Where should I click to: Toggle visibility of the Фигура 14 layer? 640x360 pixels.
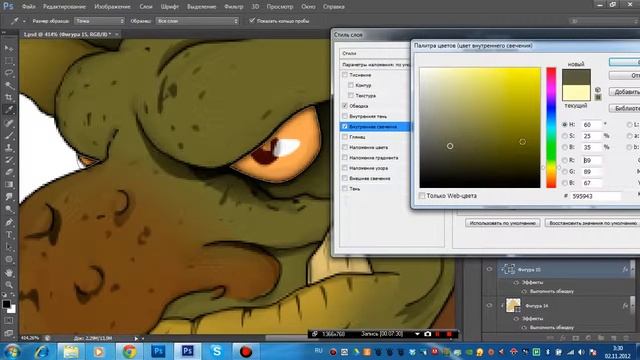pyautogui.click(x=489, y=305)
